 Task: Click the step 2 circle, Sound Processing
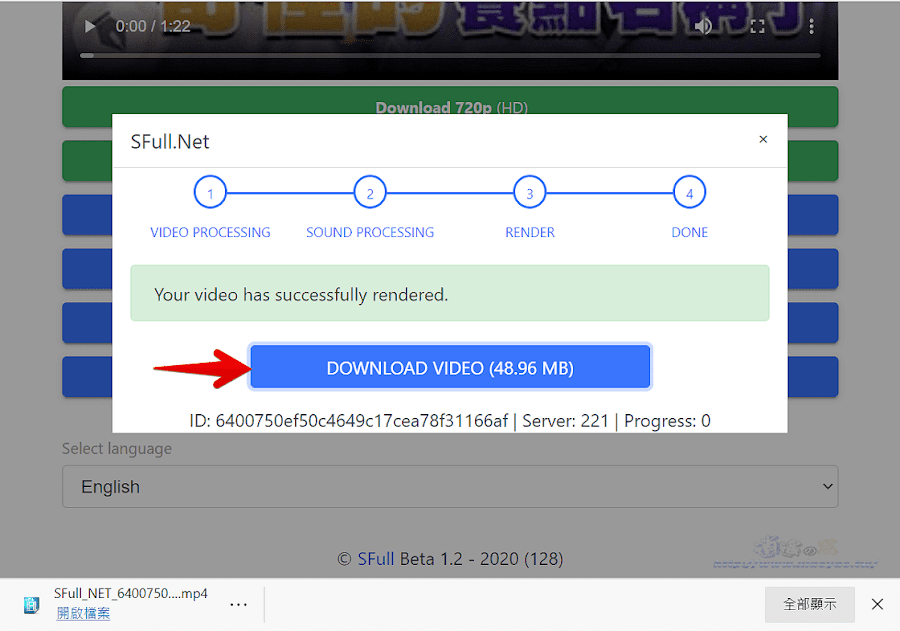point(370,192)
